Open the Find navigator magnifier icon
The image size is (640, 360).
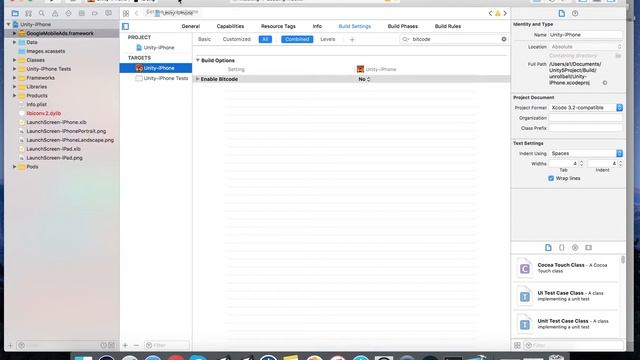pos(42,13)
